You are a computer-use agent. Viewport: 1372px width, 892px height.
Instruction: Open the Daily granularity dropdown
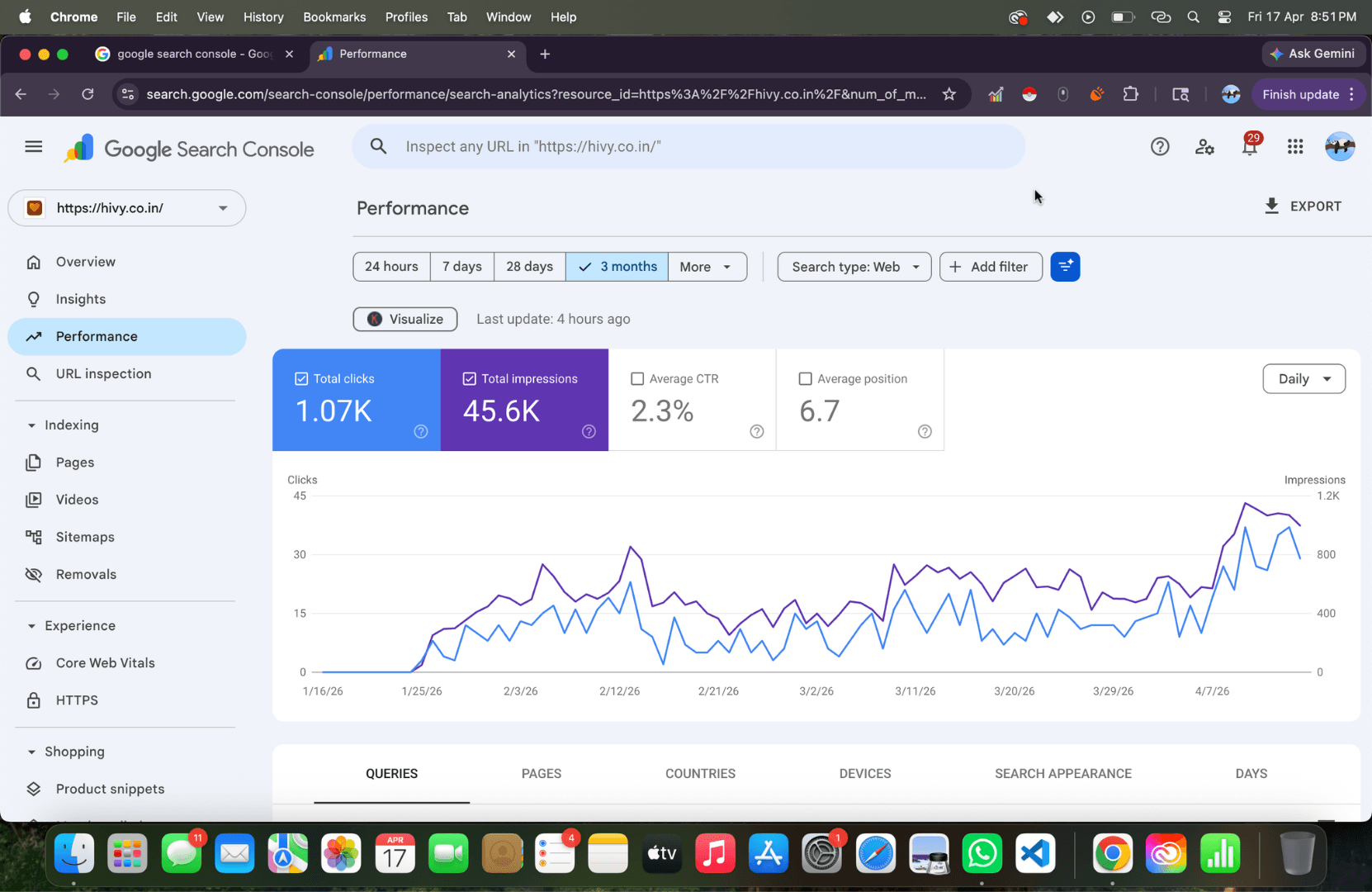click(x=1303, y=379)
